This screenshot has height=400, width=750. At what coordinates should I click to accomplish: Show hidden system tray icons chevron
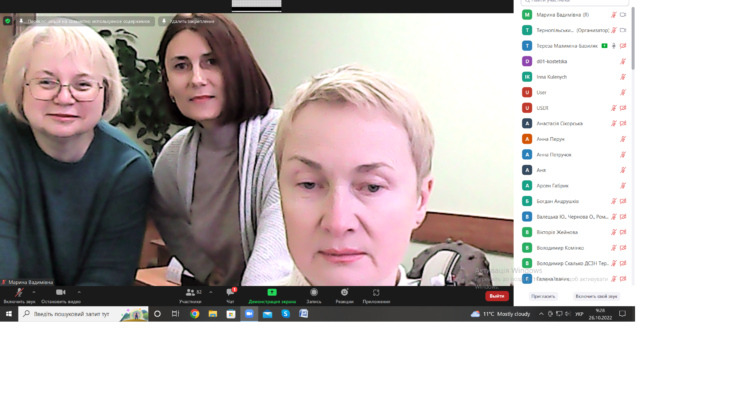pos(542,314)
